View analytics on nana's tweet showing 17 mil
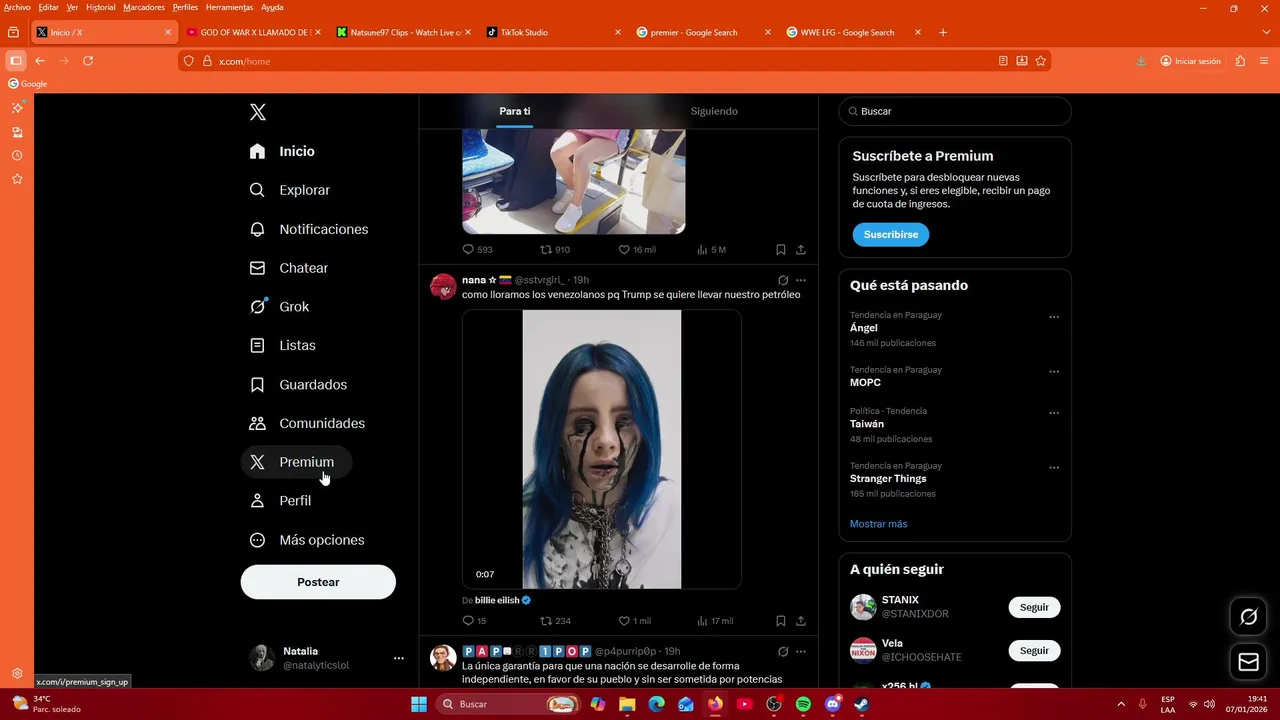The height and width of the screenshot is (720, 1280). [715, 621]
